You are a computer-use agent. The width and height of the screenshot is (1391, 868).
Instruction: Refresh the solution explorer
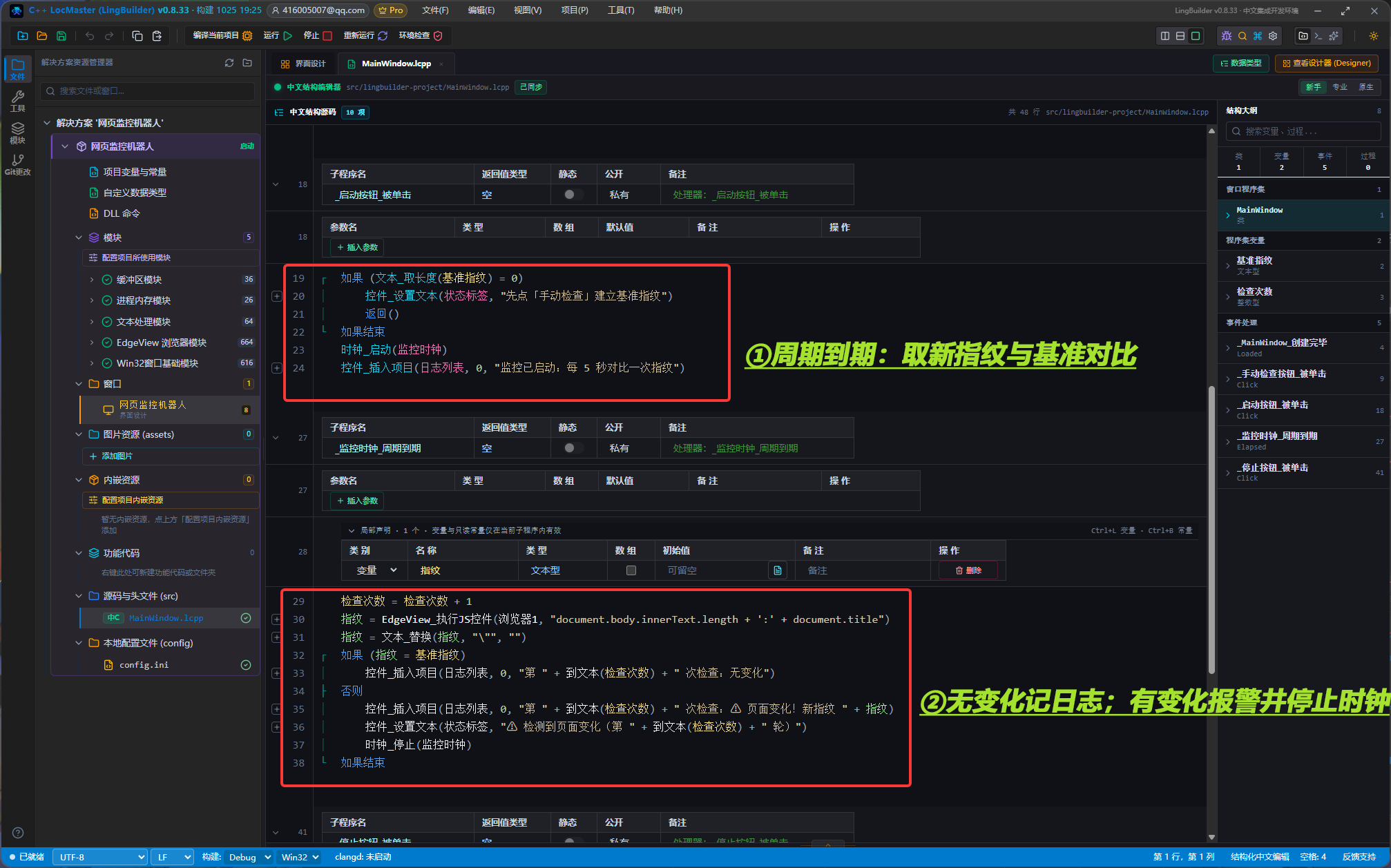(229, 63)
